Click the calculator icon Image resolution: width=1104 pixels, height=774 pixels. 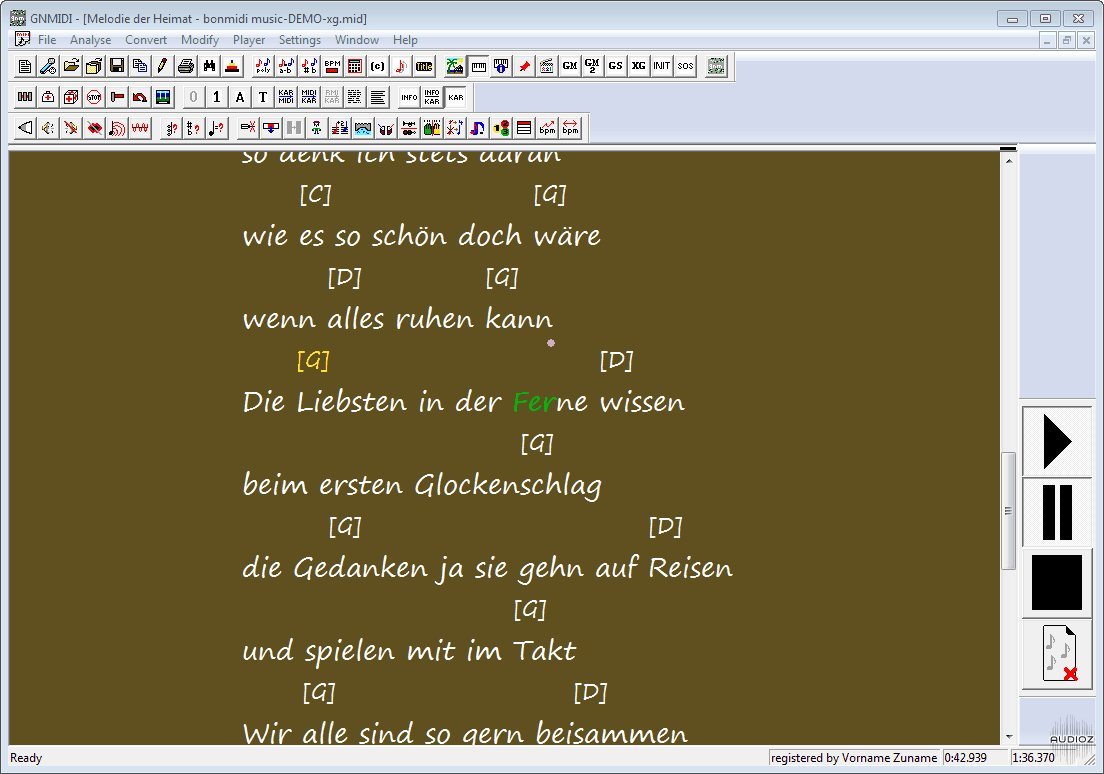point(355,66)
